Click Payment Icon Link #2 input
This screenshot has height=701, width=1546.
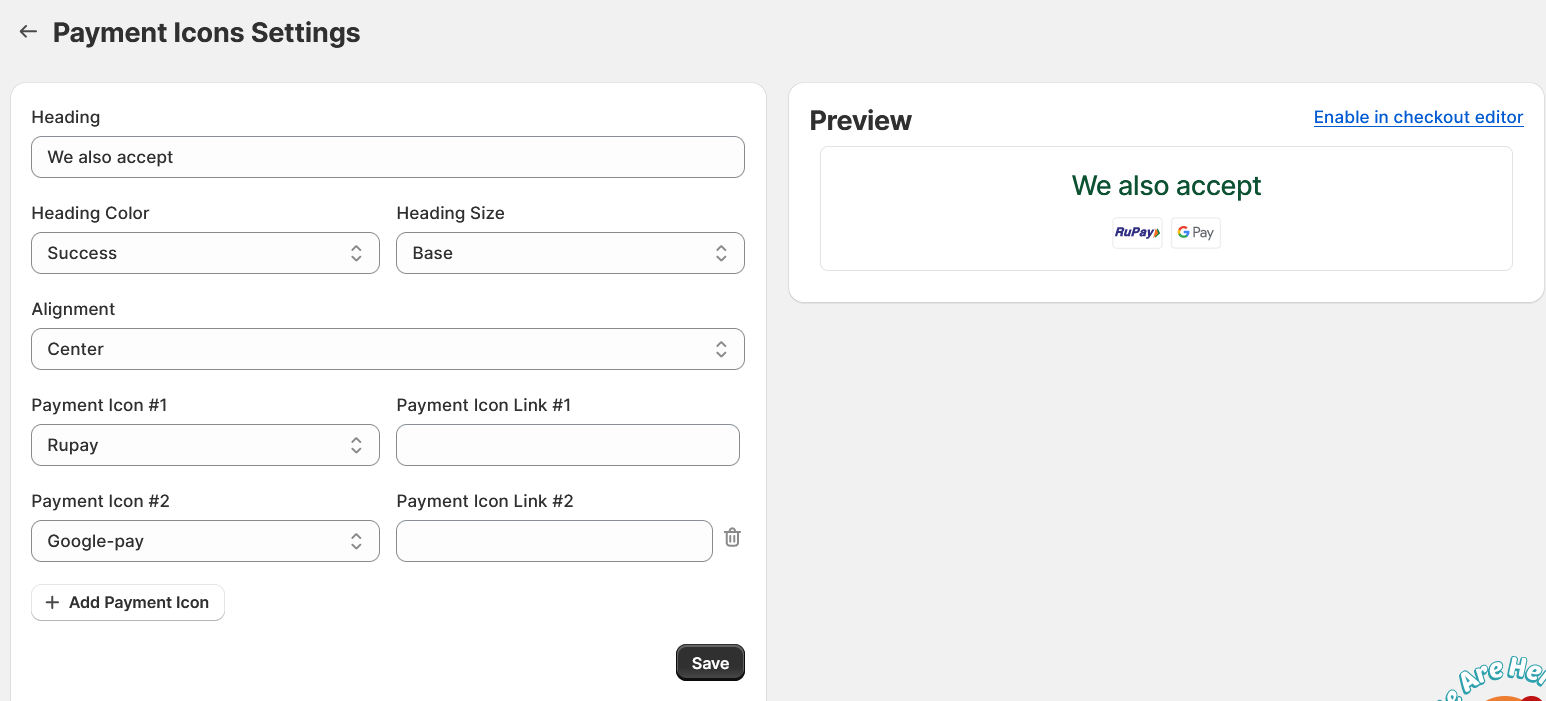click(554, 541)
